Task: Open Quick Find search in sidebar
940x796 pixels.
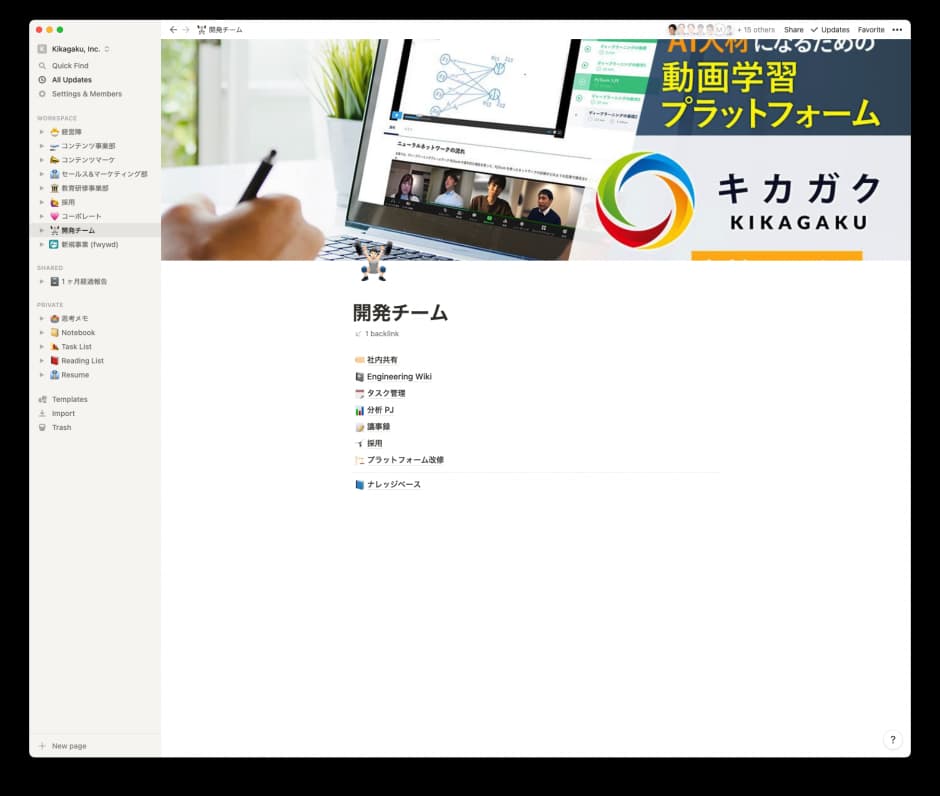Action: 70,66
